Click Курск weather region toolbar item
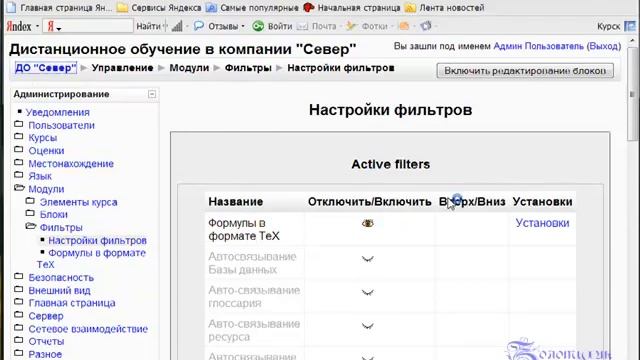 (609, 26)
